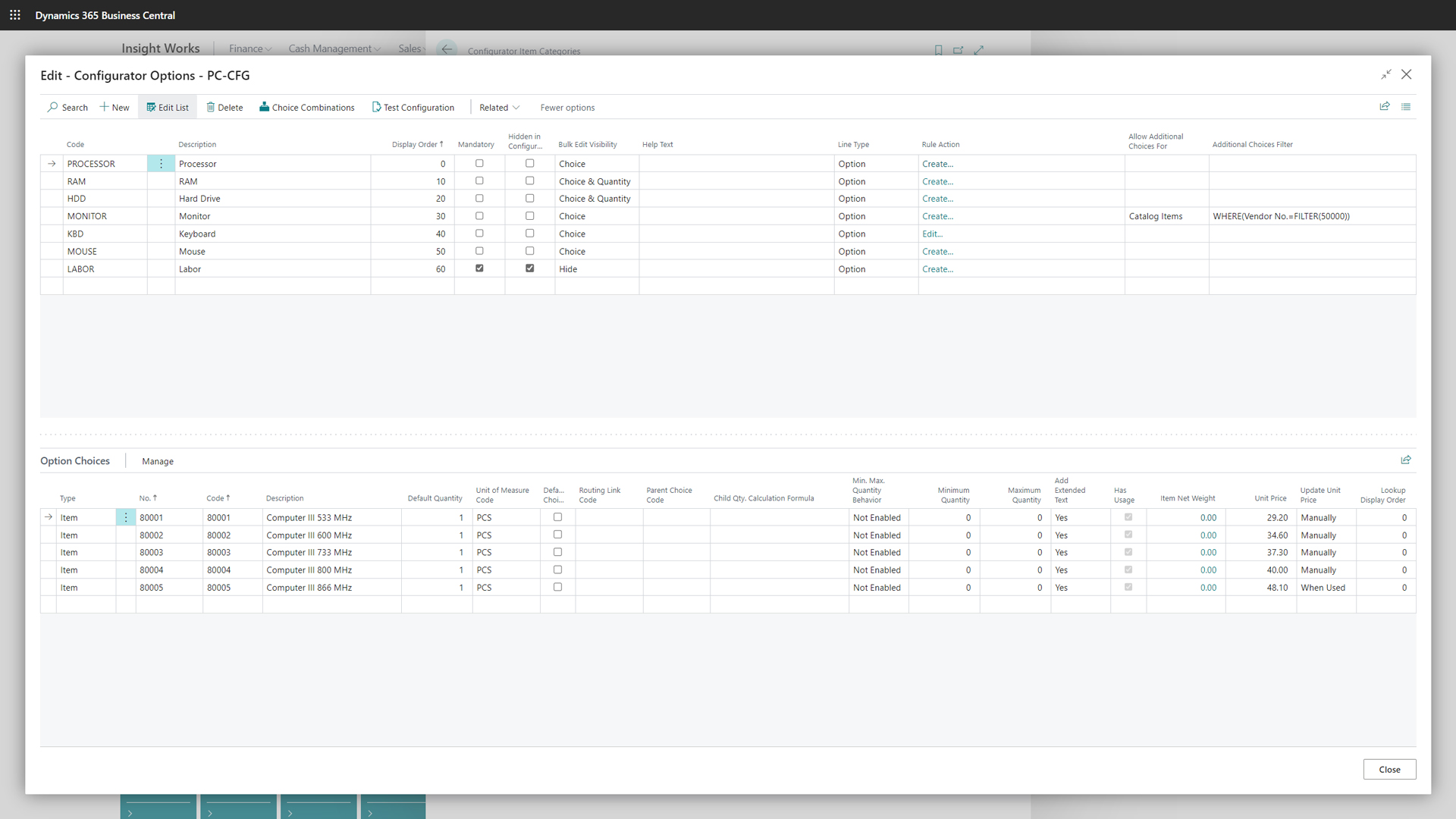The height and width of the screenshot is (819, 1456).
Task: Click share icon in top toolbar
Action: pos(1384,106)
